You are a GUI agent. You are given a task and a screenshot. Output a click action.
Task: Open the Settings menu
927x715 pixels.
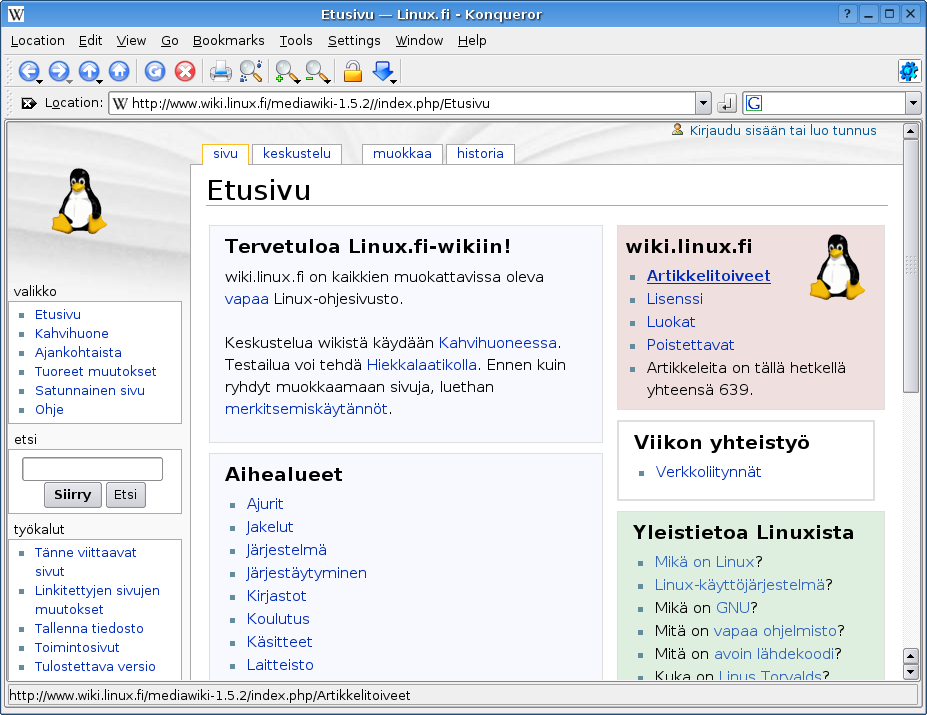[x=354, y=41]
